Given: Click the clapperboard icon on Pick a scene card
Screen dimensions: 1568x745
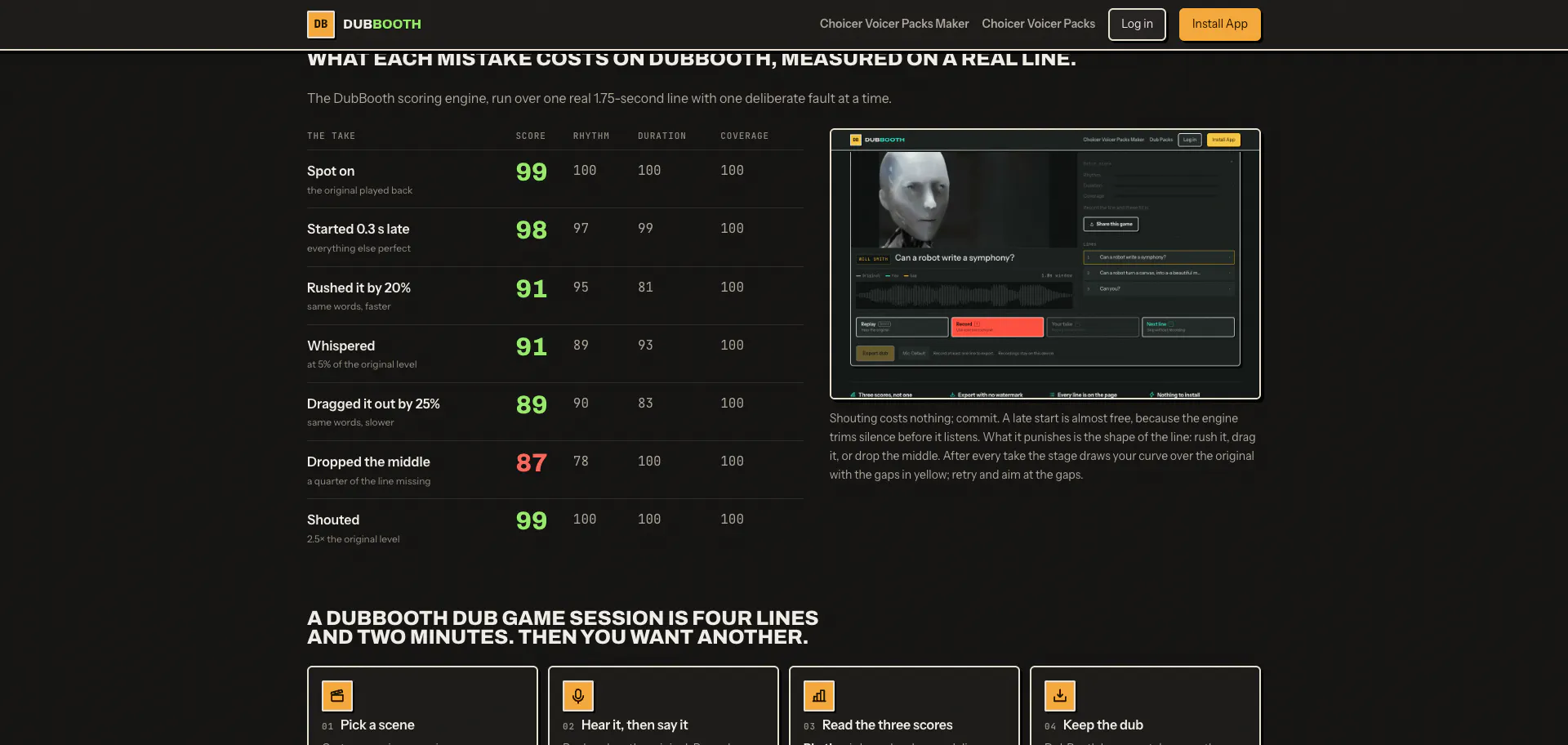Looking at the screenshot, I should [337, 696].
